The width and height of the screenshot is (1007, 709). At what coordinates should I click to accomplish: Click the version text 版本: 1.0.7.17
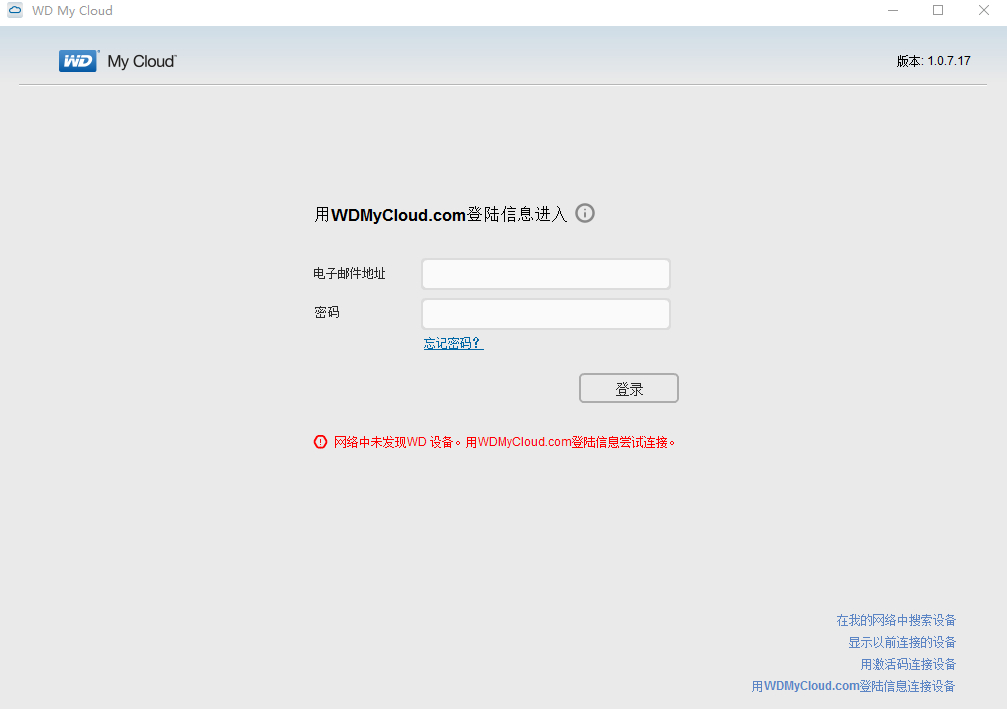[x=933, y=61]
